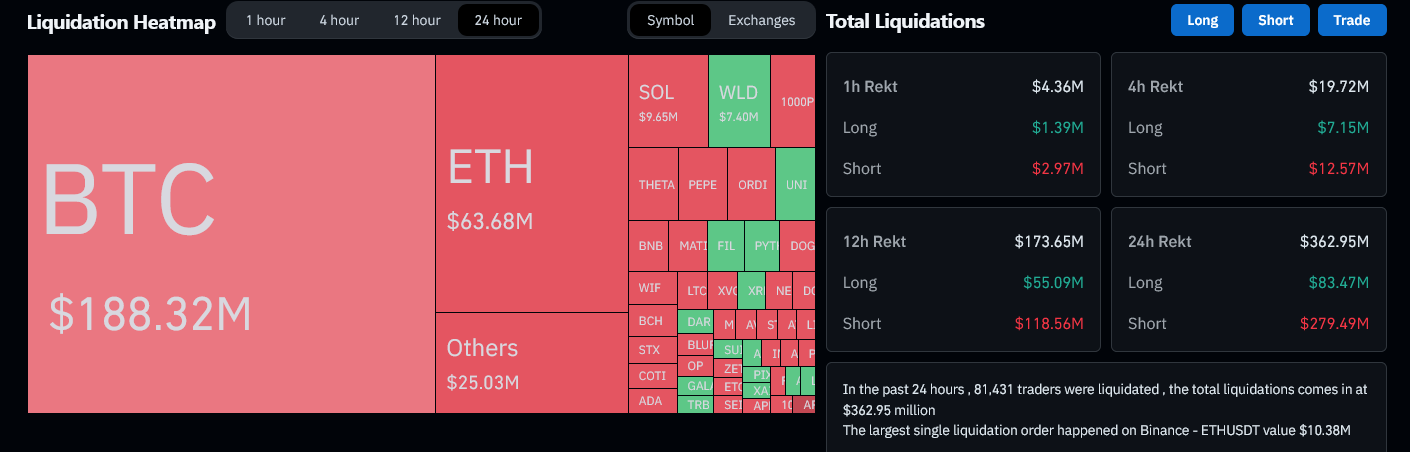1410x452 pixels.
Task: Click the ORDI heatmap tile
Action: (751, 184)
